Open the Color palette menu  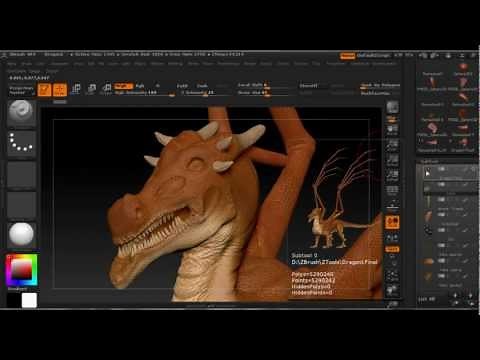40,64
